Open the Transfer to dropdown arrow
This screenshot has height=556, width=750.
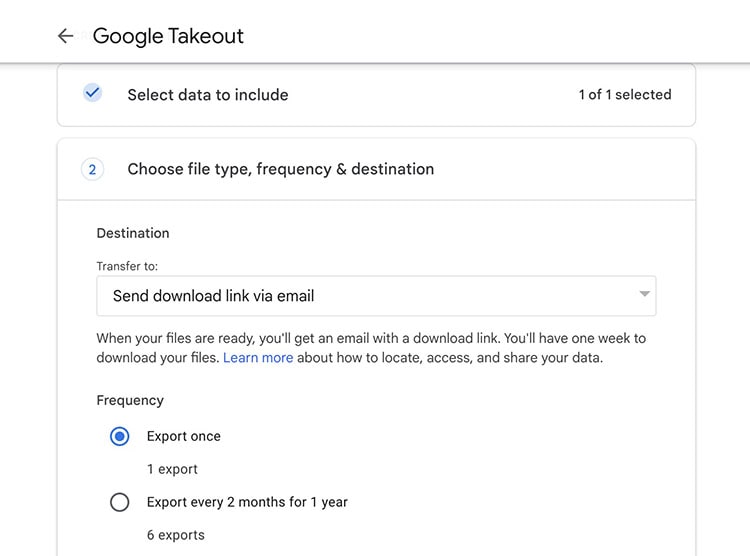(x=644, y=294)
